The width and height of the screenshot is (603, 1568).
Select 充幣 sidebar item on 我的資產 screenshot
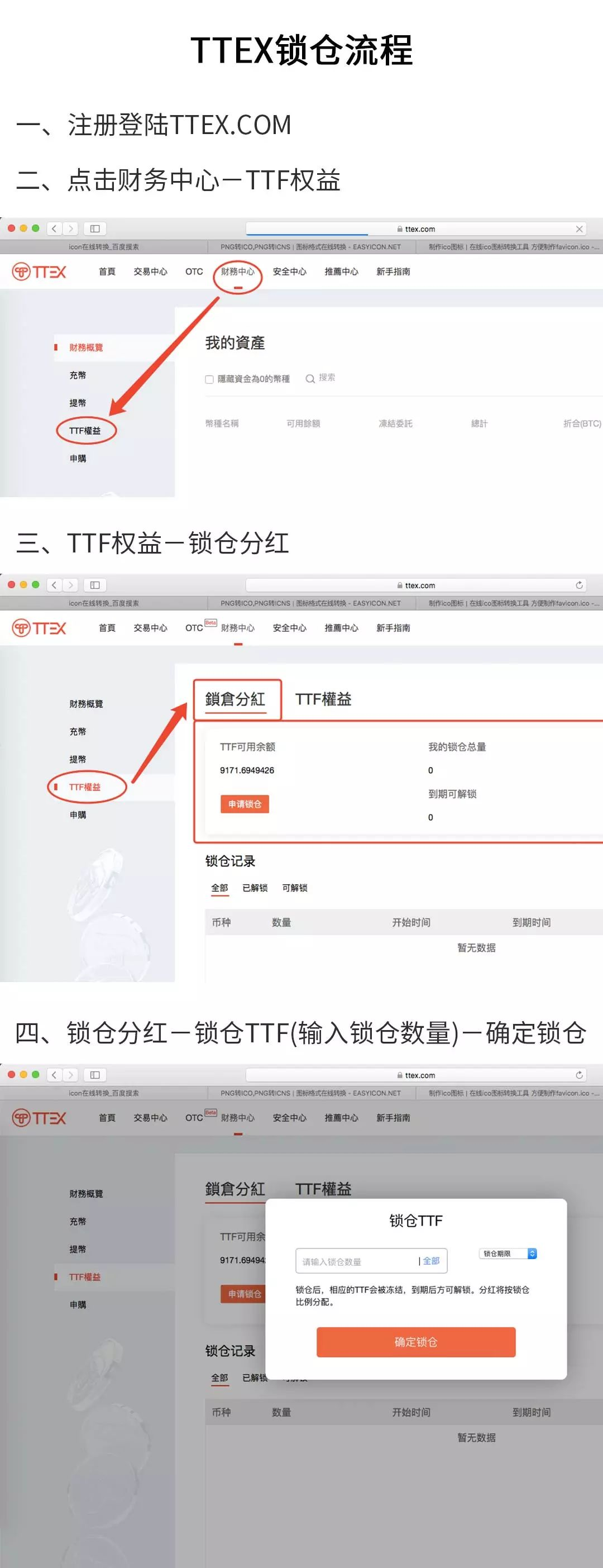[x=78, y=375]
